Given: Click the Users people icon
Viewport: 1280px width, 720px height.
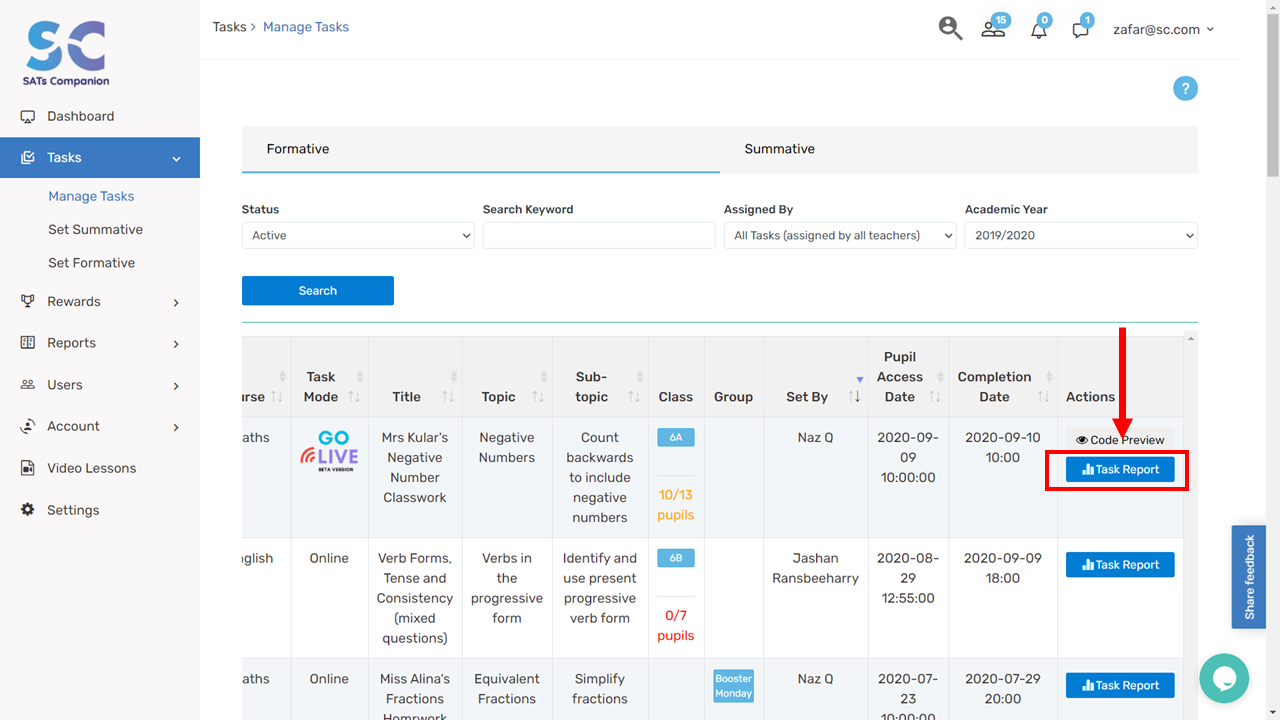Looking at the screenshot, I should [28, 385].
